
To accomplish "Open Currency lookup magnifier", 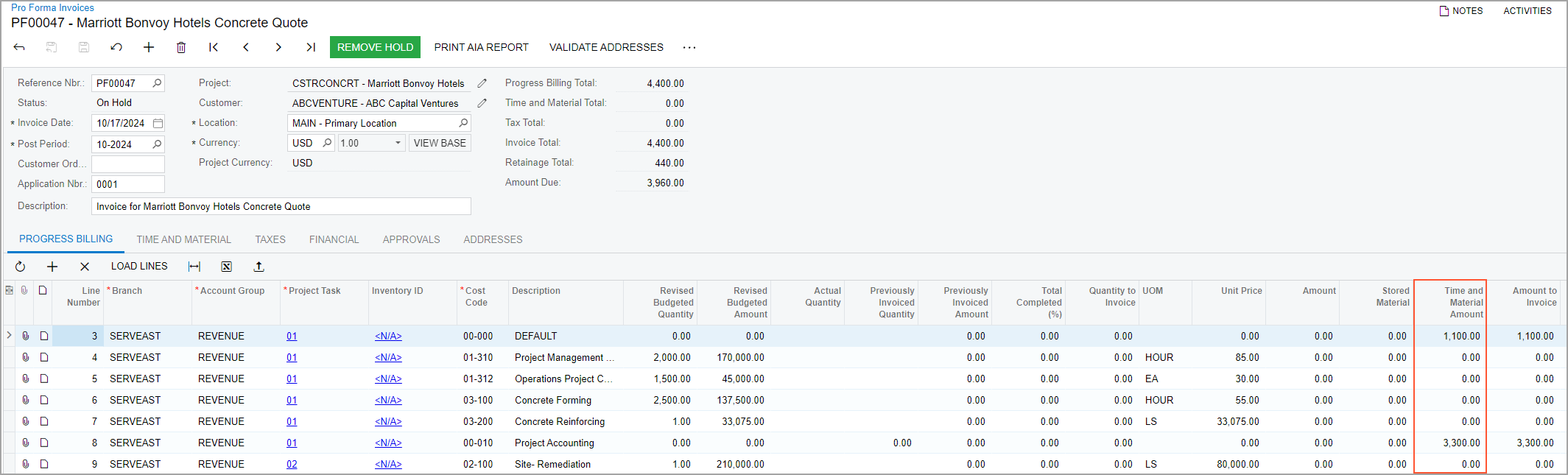I will click(328, 143).
